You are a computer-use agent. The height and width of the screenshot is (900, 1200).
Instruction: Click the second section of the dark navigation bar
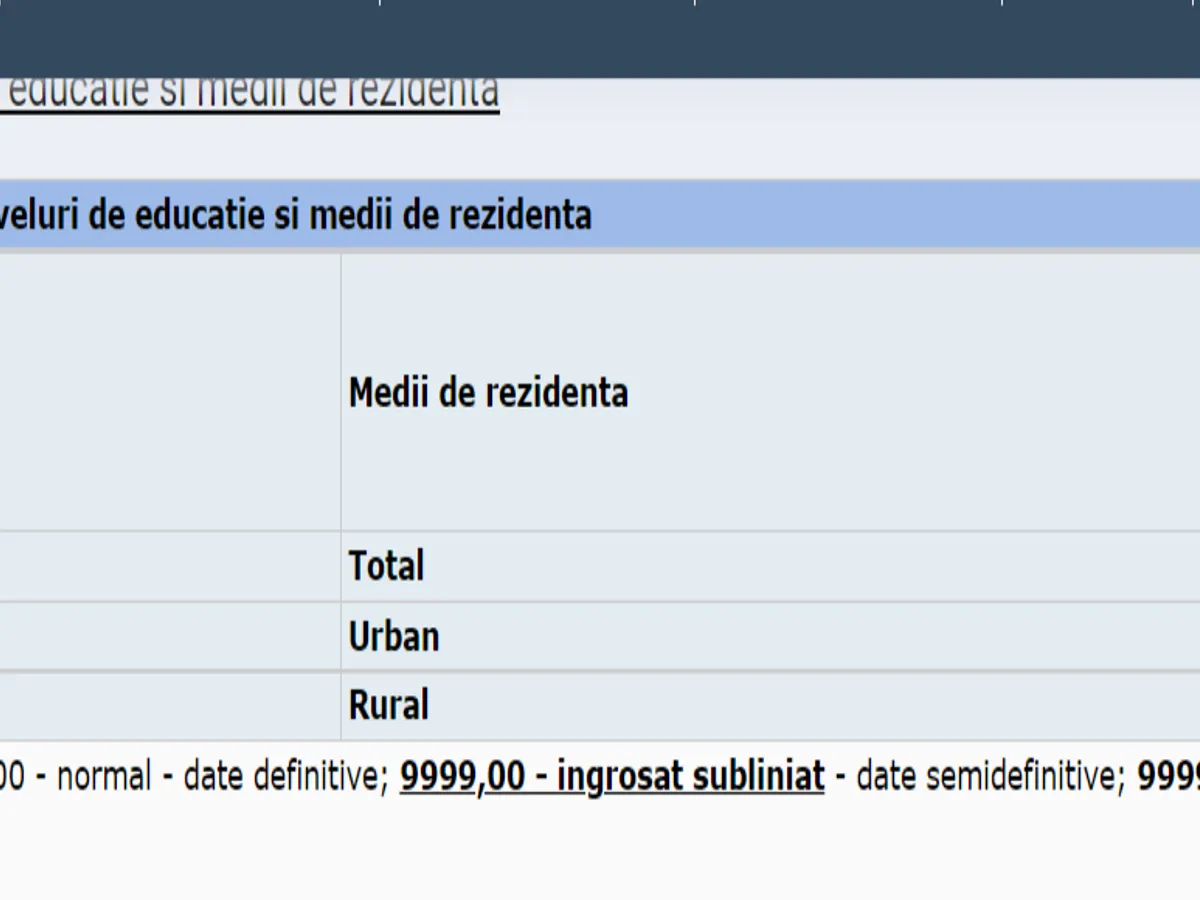tap(537, 38)
